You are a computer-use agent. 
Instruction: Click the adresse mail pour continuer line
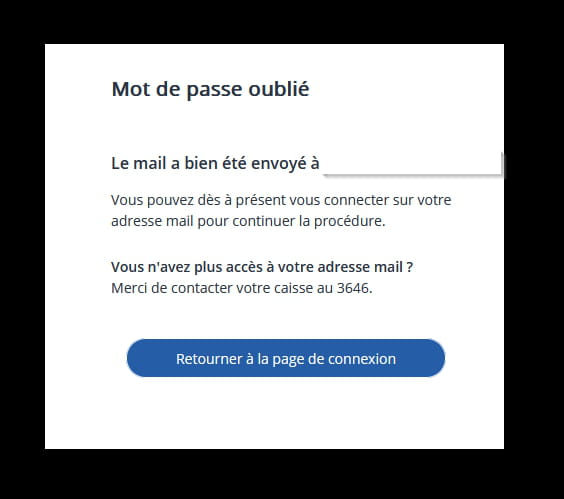point(248,221)
